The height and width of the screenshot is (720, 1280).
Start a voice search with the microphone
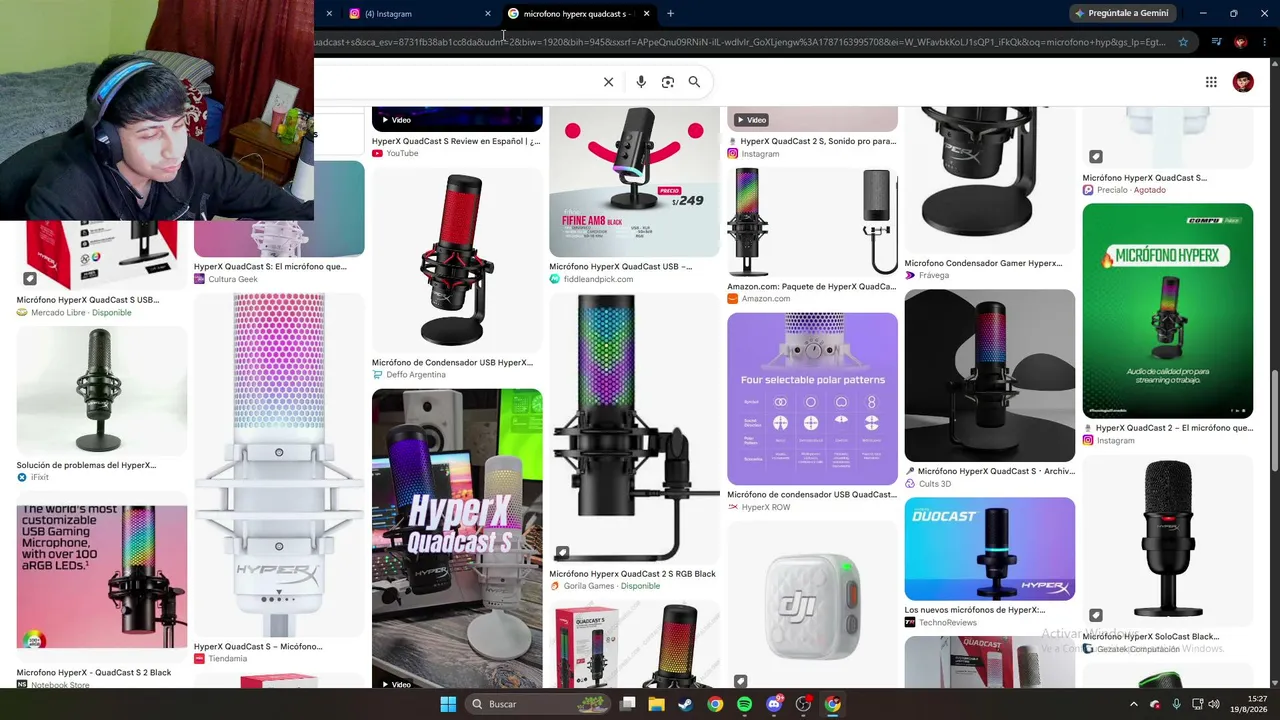click(x=641, y=82)
